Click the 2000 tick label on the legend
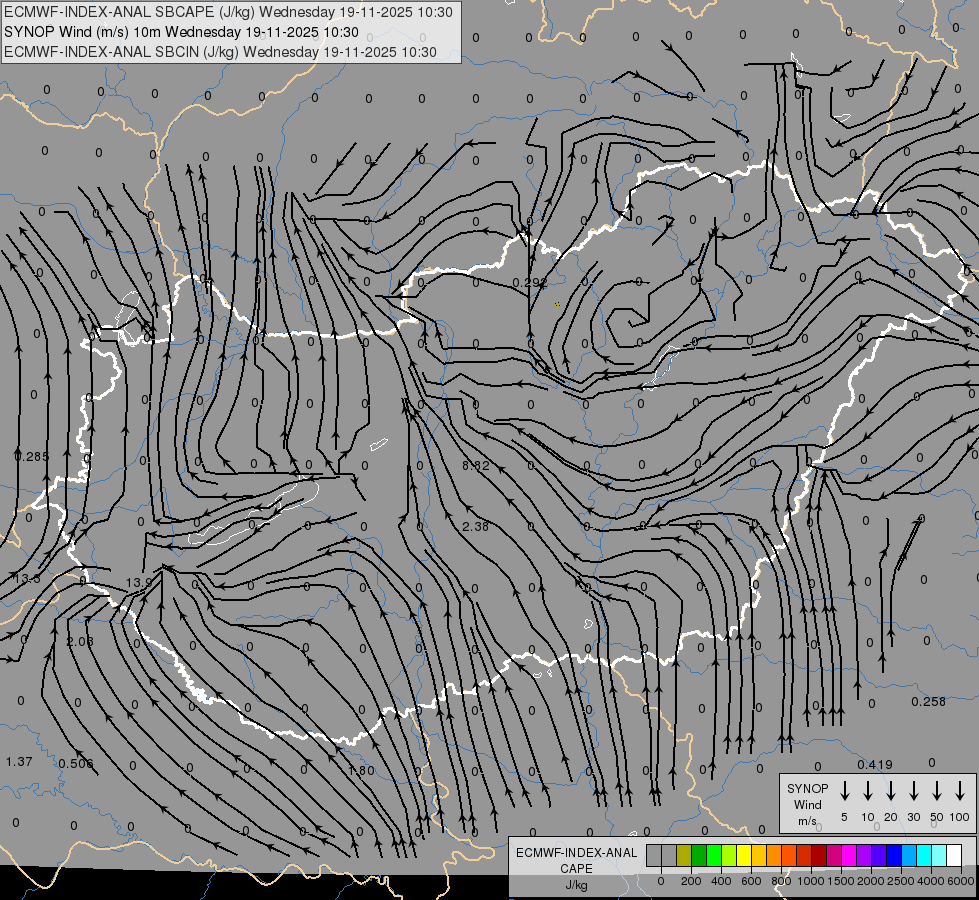Image resolution: width=979 pixels, height=900 pixels. (871, 881)
